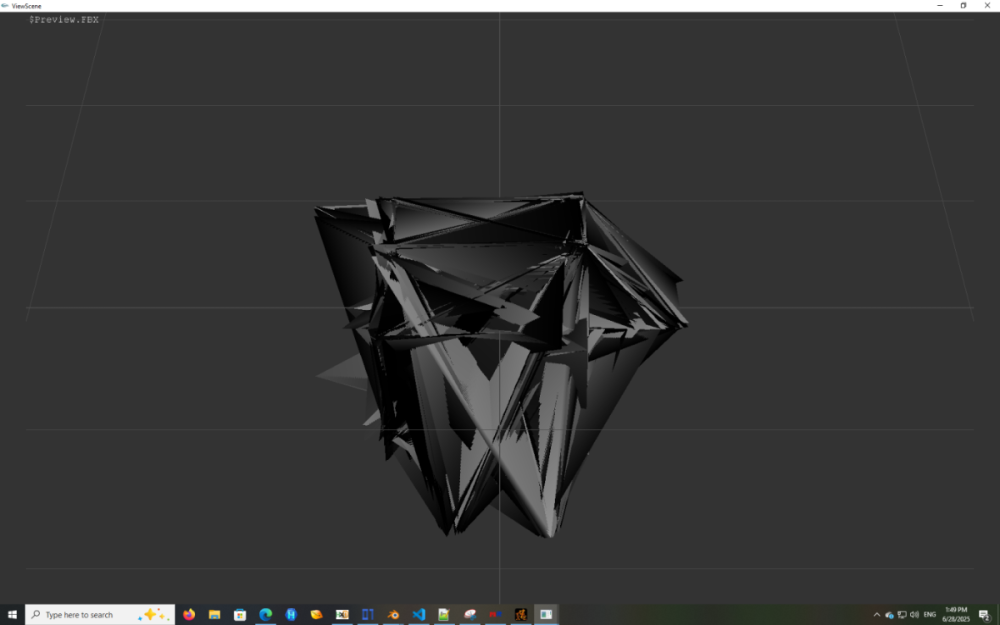Launch Microsoft Edge from the taskbar
This screenshot has height=625, width=1000.
coord(266,614)
